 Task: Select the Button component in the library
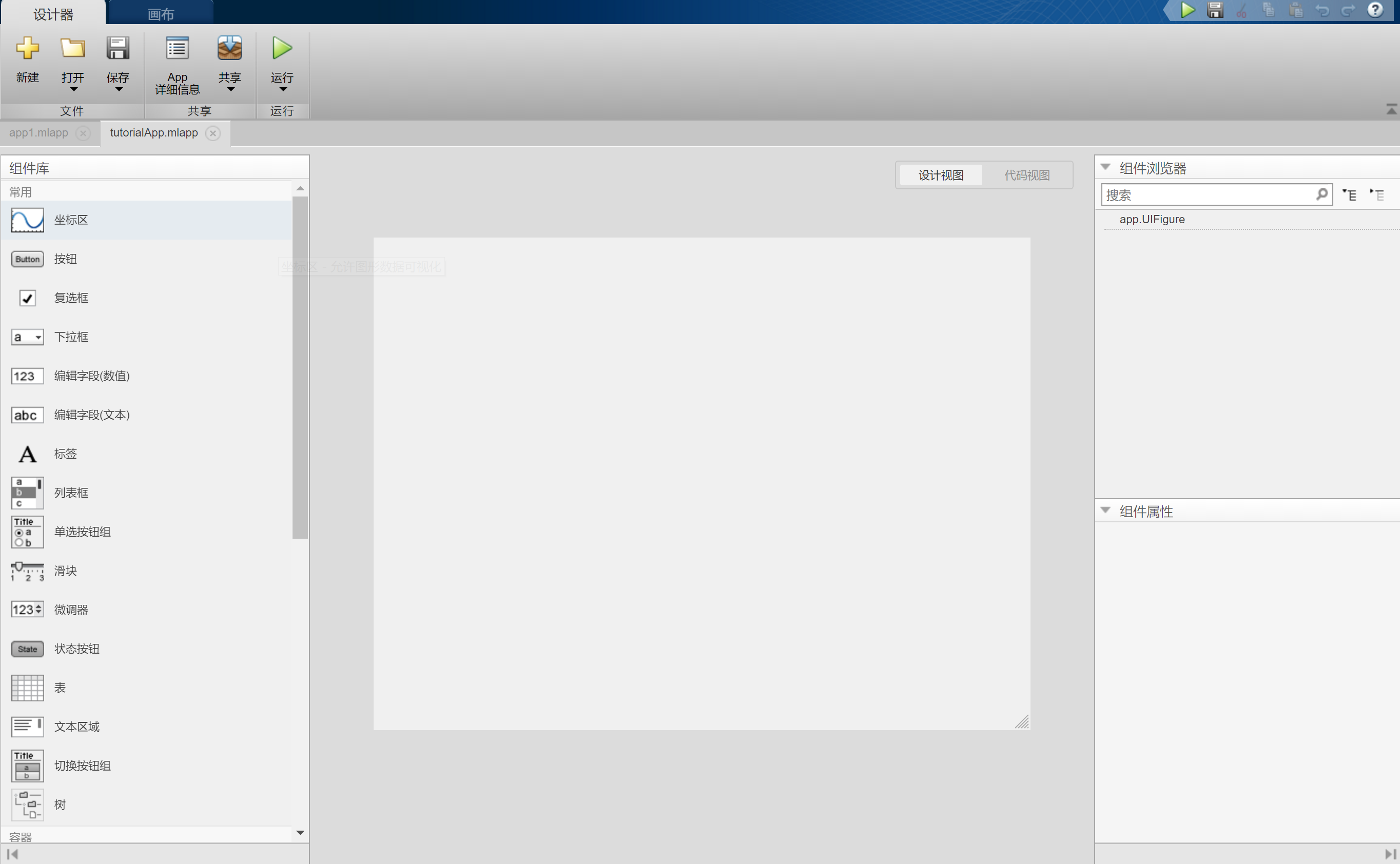[65, 259]
